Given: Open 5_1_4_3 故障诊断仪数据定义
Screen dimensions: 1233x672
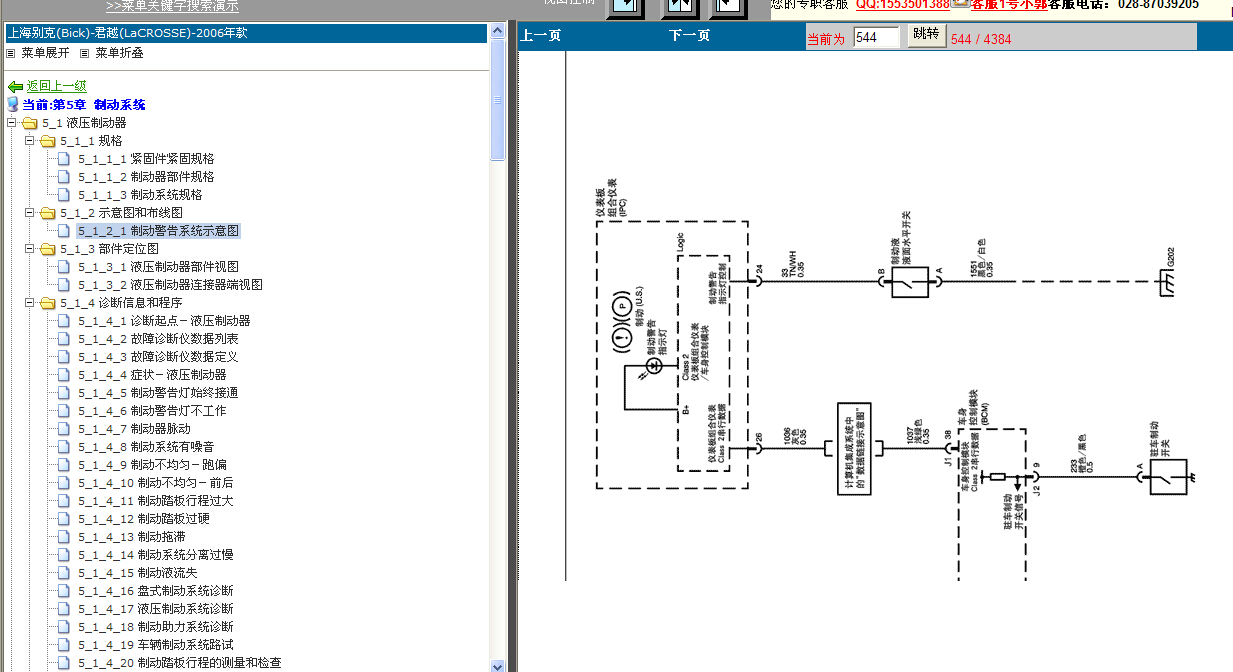Looking at the screenshot, I should click(158, 357).
